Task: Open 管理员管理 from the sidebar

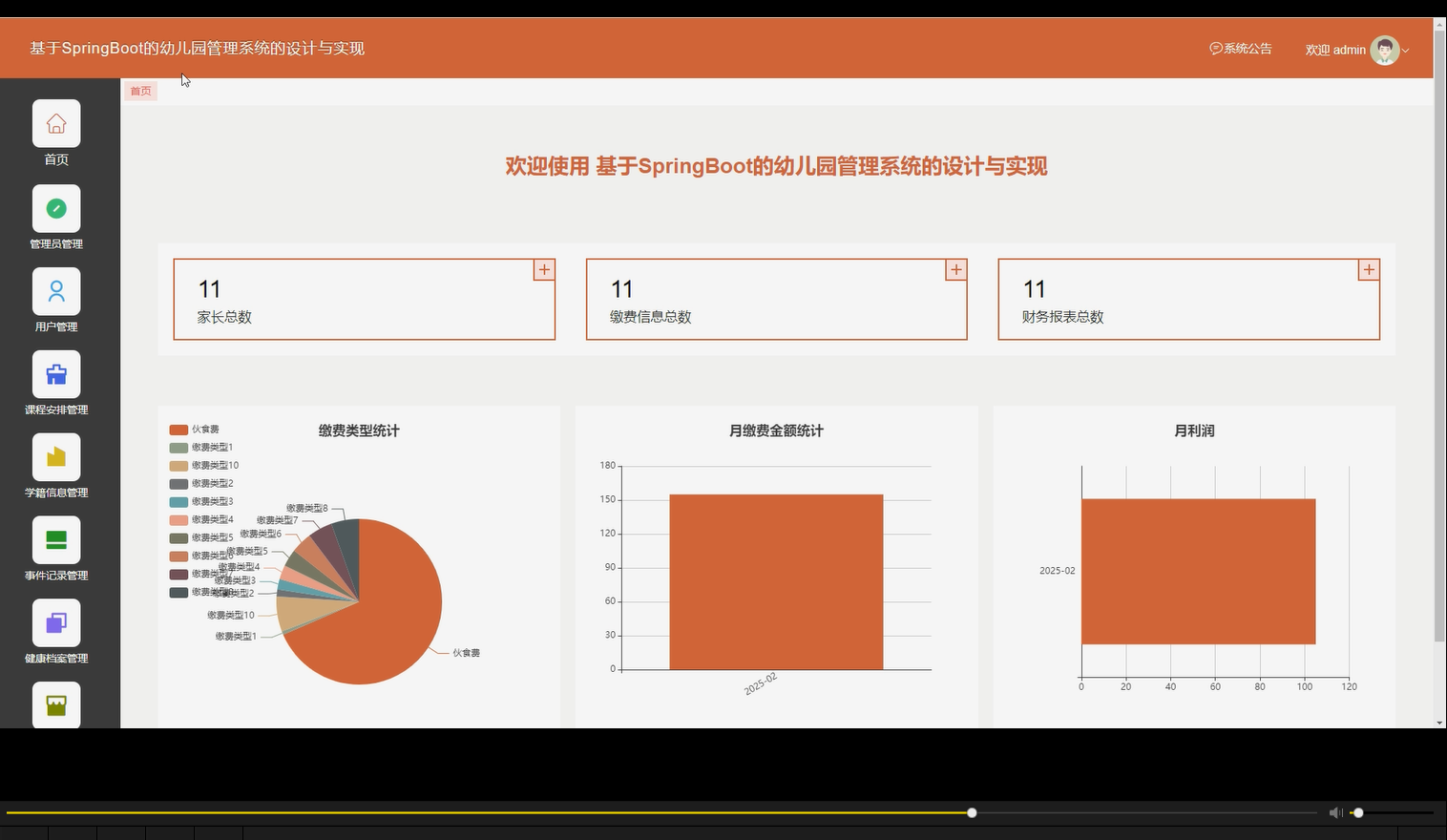Action: coord(56,207)
